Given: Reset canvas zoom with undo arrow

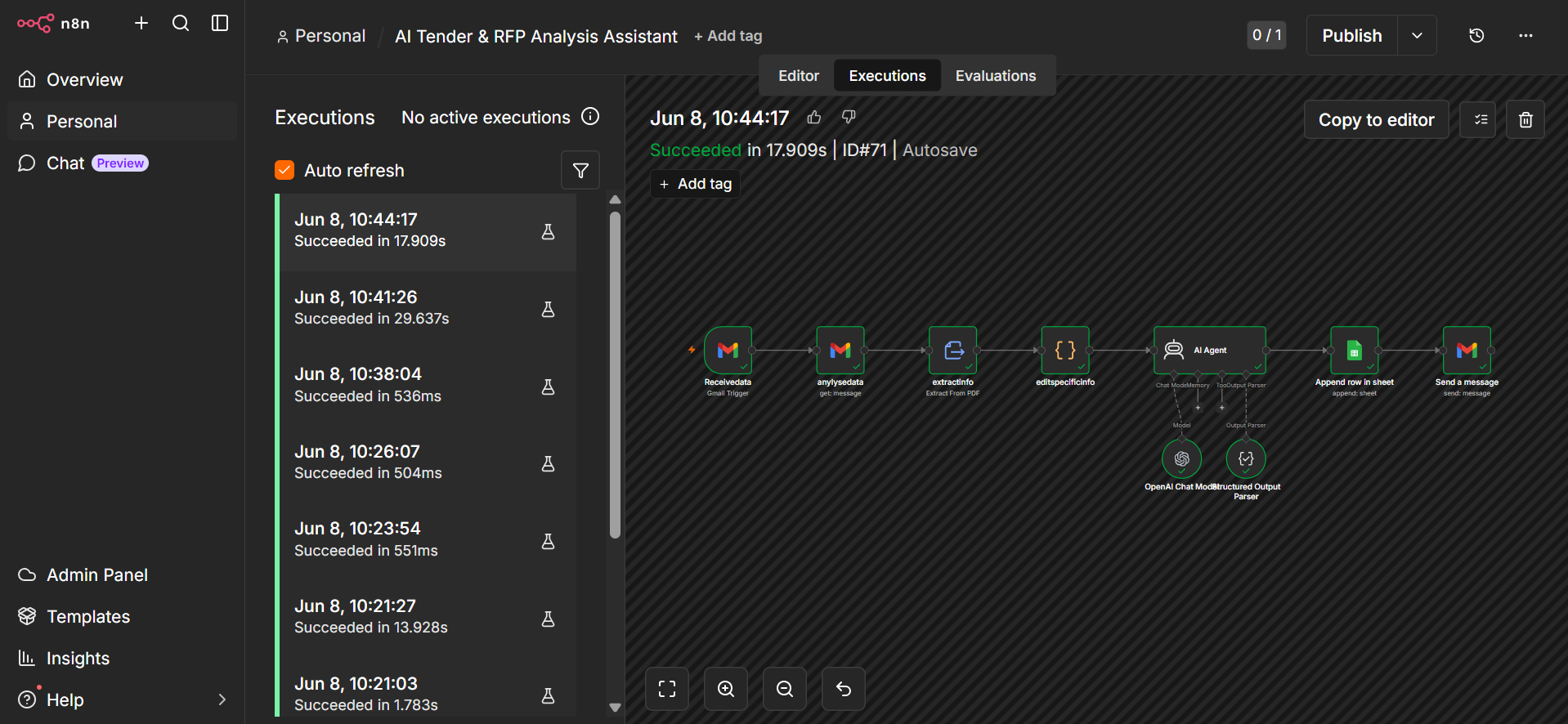Looking at the screenshot, I should tap(844, 689).
